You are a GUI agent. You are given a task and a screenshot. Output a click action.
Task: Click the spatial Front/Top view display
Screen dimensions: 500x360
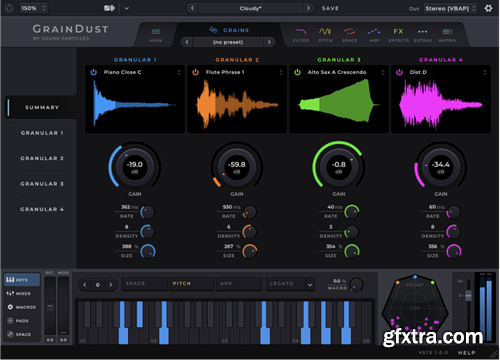click(415, 307)
